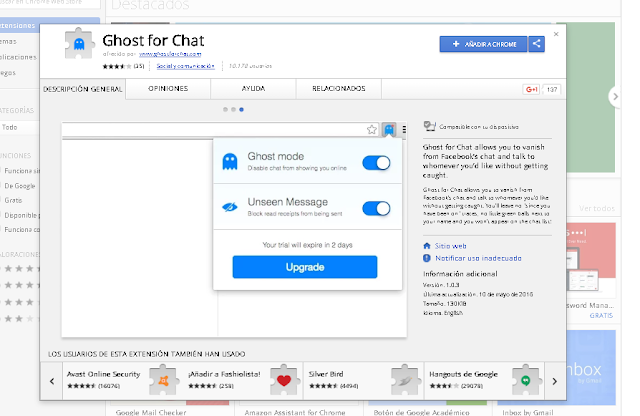Open the Silver Bird related extension
The height and width of the screenshot is (416, 640).
pyautogui.click(x=364, y=381)
